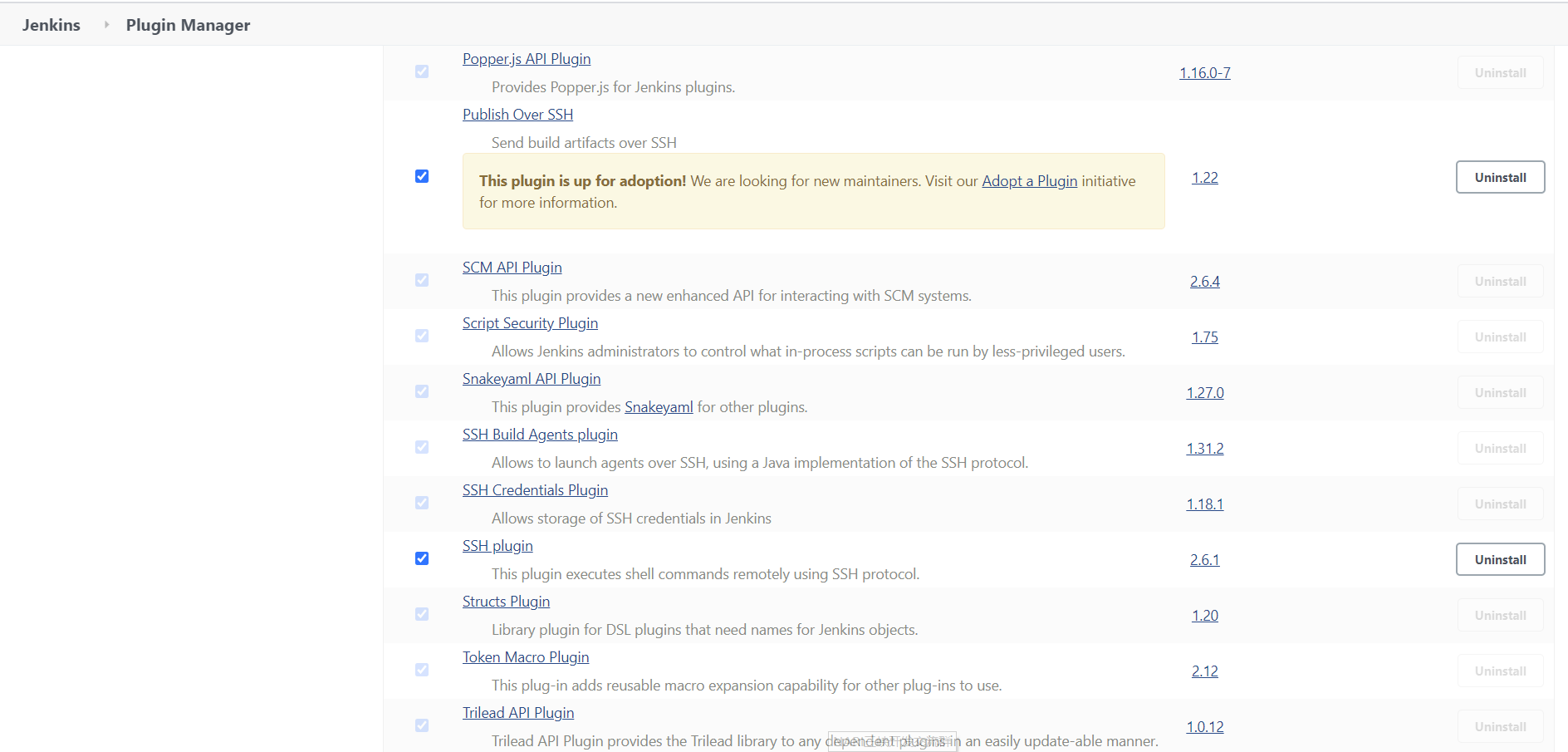Click disabled Uninstall for SSH Build Agents
Viewport: 1568px width, 752px height.
(x=1500, y=448)
